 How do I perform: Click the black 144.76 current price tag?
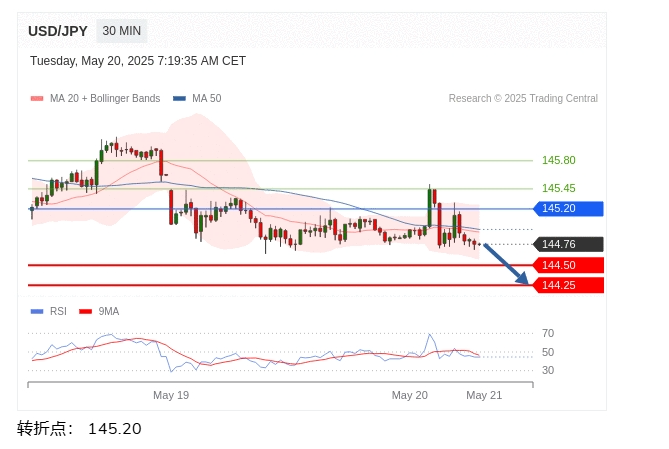pos(569,245)
